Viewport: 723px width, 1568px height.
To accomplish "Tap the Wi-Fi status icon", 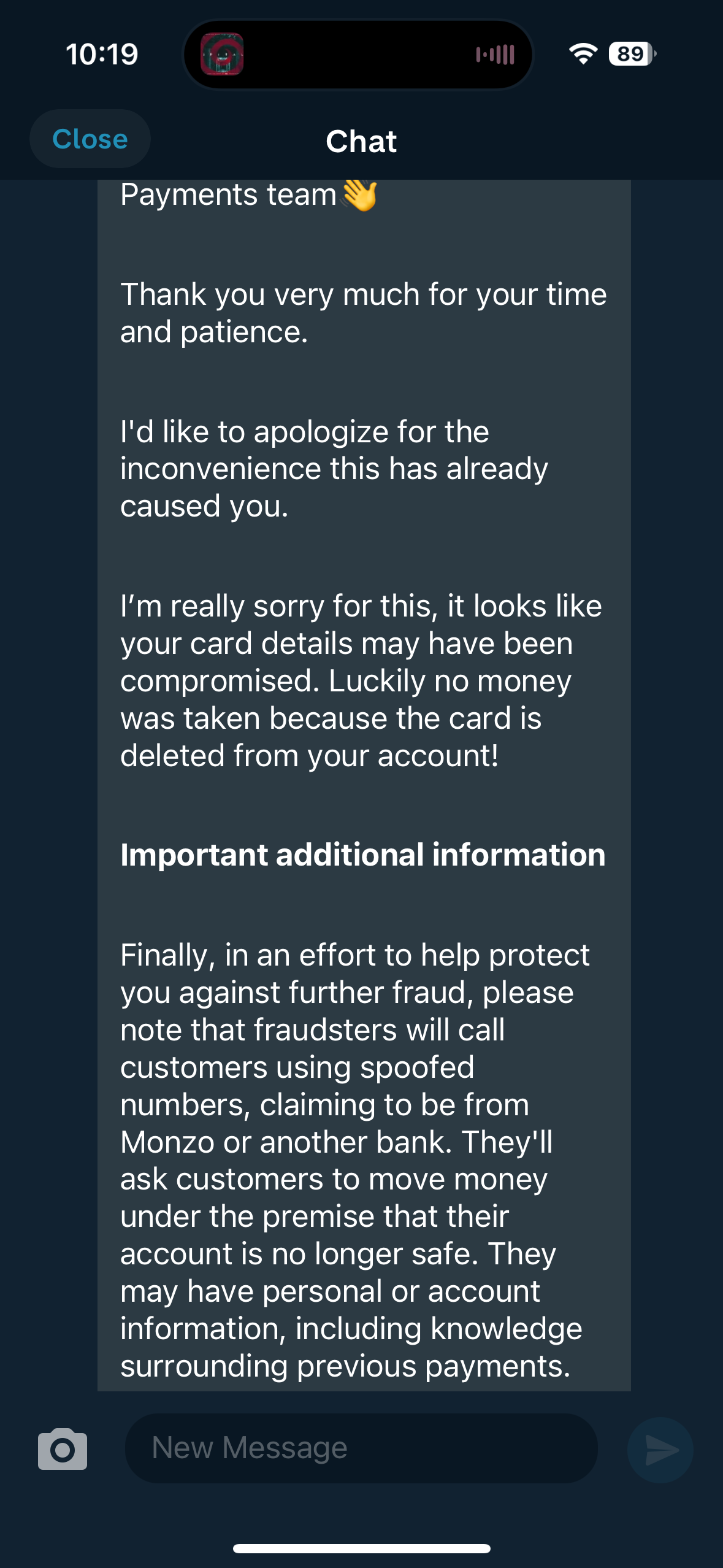I will point(583,54).
